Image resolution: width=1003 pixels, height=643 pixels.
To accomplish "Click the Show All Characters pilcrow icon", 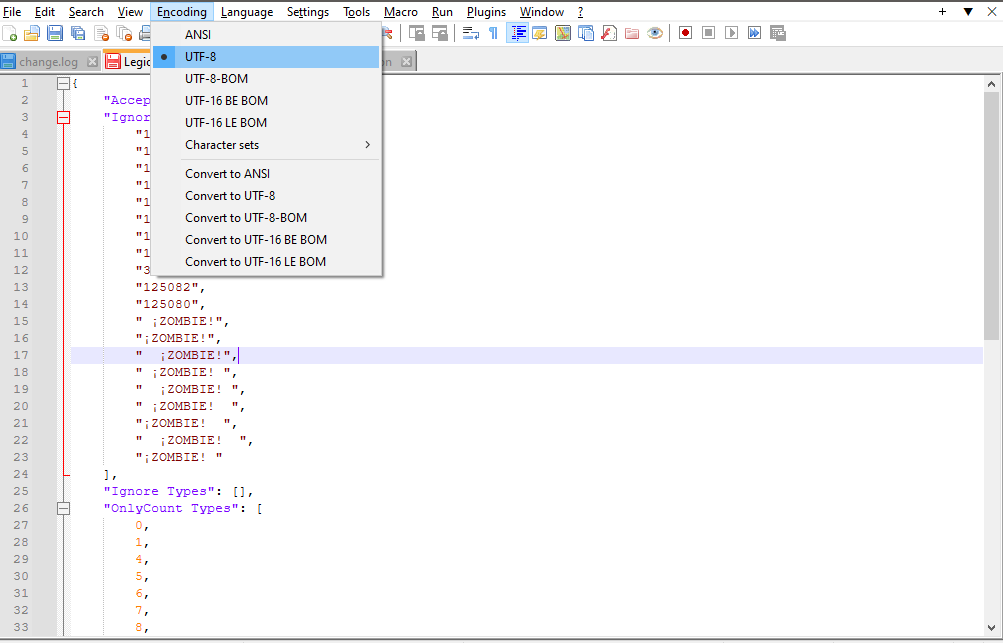I will [493, 33].
